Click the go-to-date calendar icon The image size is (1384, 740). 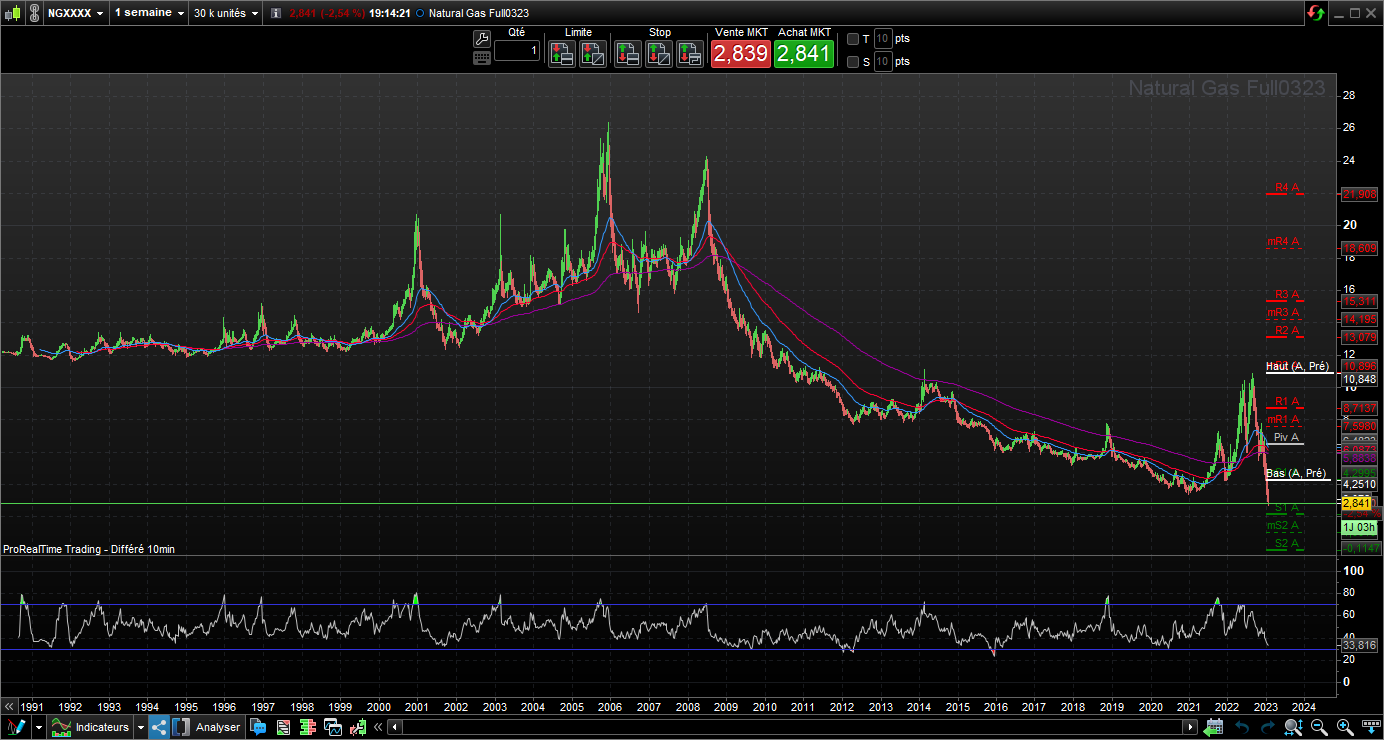pos(1214,727)
